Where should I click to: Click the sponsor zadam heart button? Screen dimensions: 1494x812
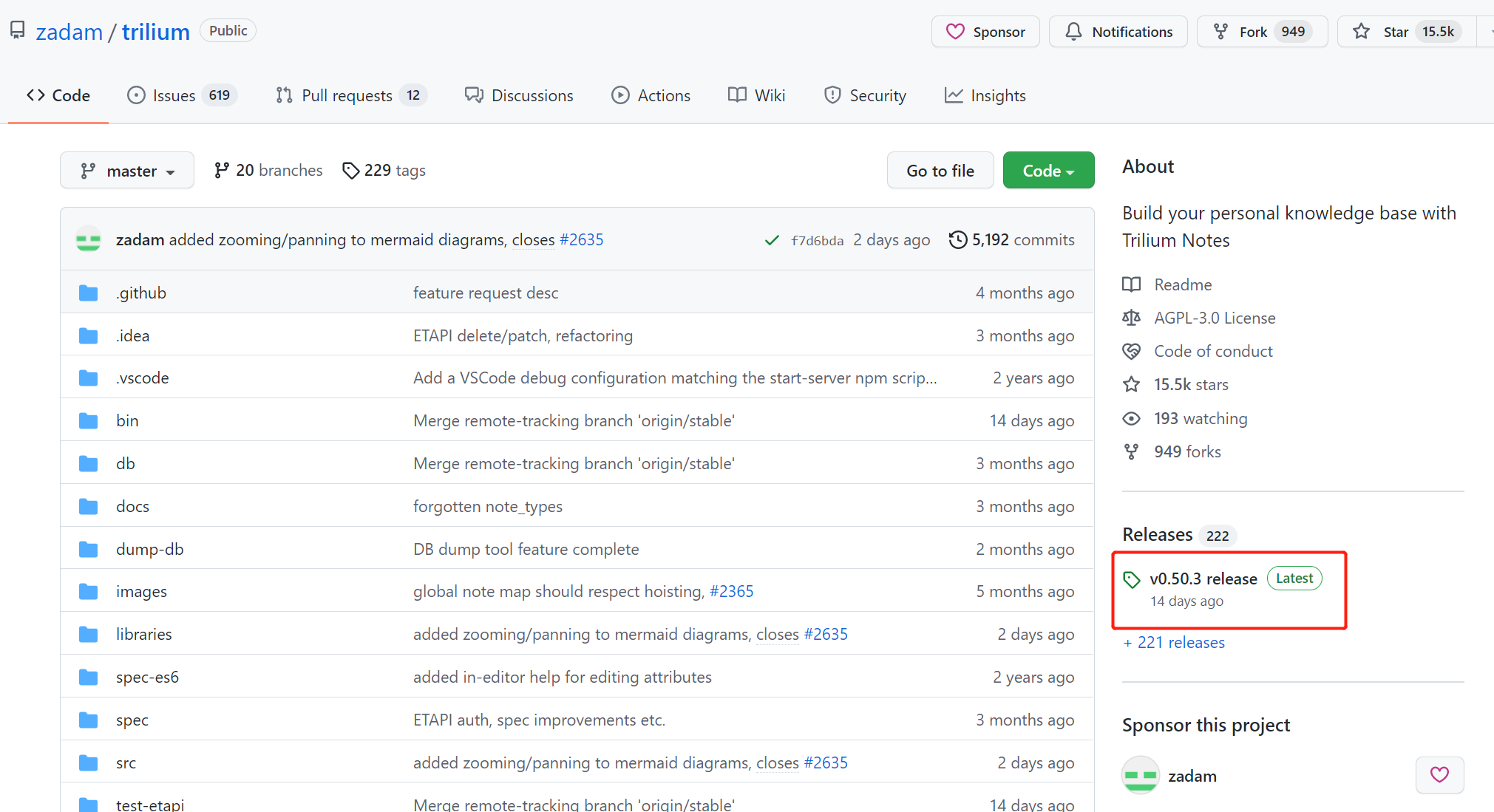point(1439,775)
